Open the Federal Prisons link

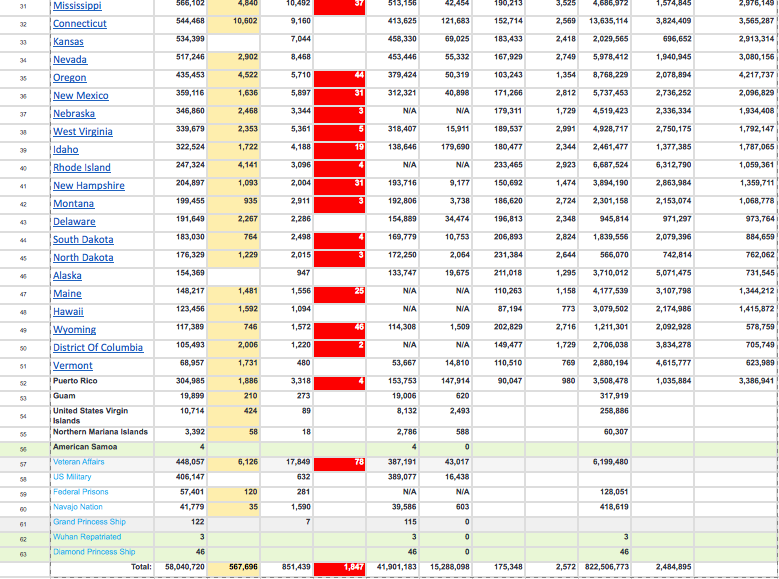pos(80,492)
